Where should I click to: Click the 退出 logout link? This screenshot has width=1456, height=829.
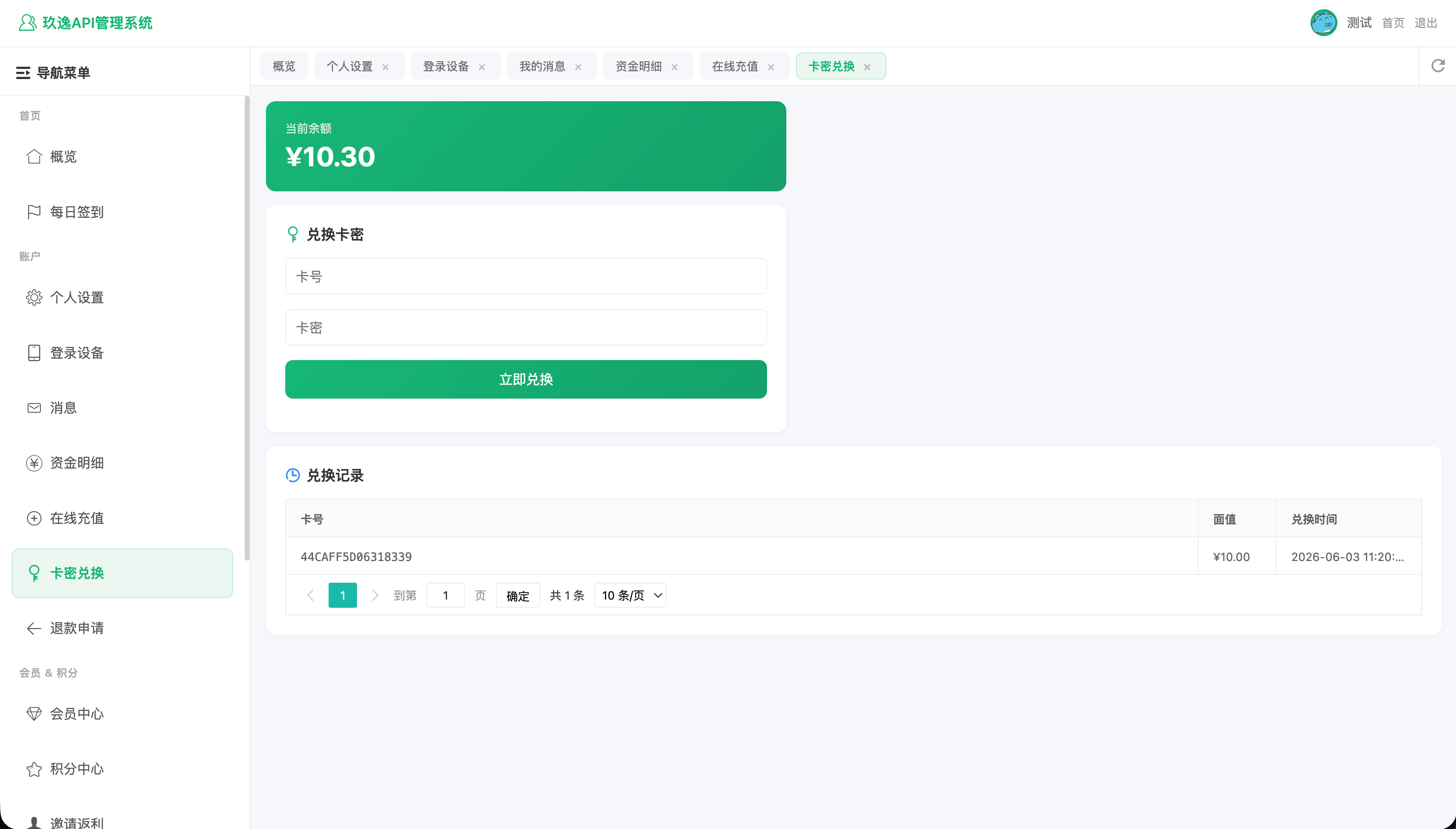click(1426, 23)
